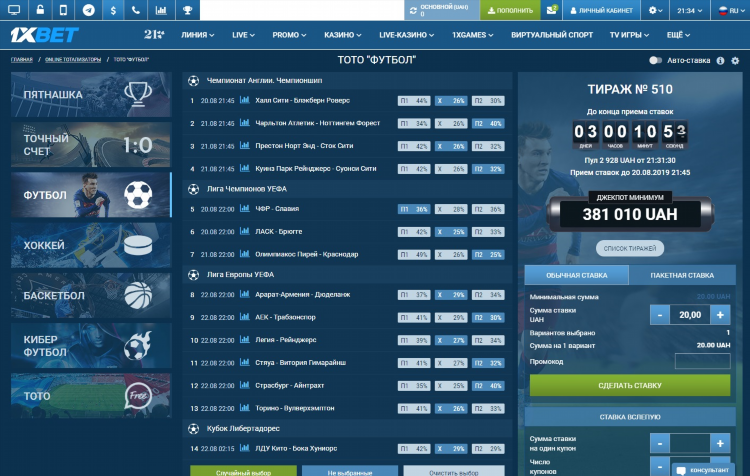Refresh the account balance icon

[x=413, y=10]
